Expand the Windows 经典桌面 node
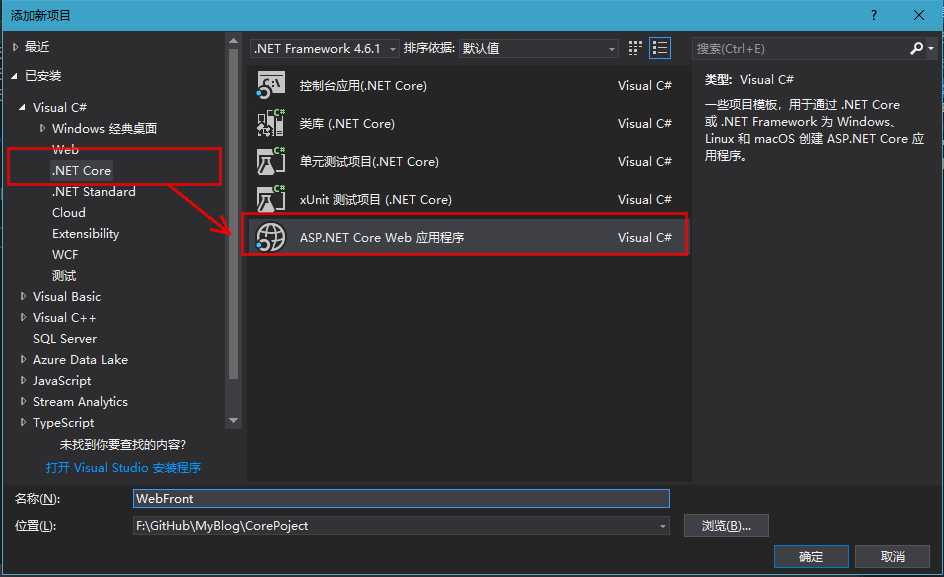The image size is (944, 577). [x=42, y=128]
